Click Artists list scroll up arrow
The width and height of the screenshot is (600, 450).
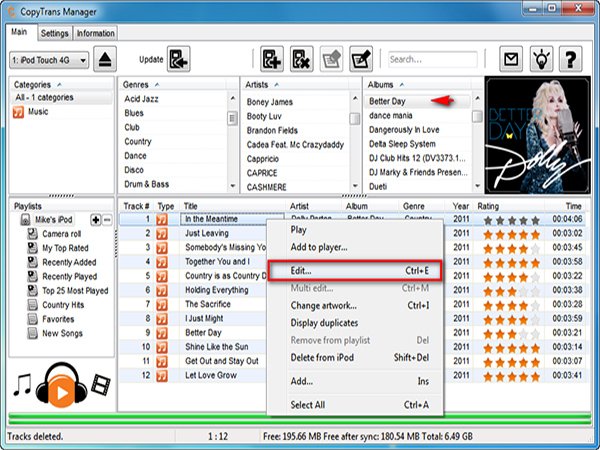tap(355, 98)
